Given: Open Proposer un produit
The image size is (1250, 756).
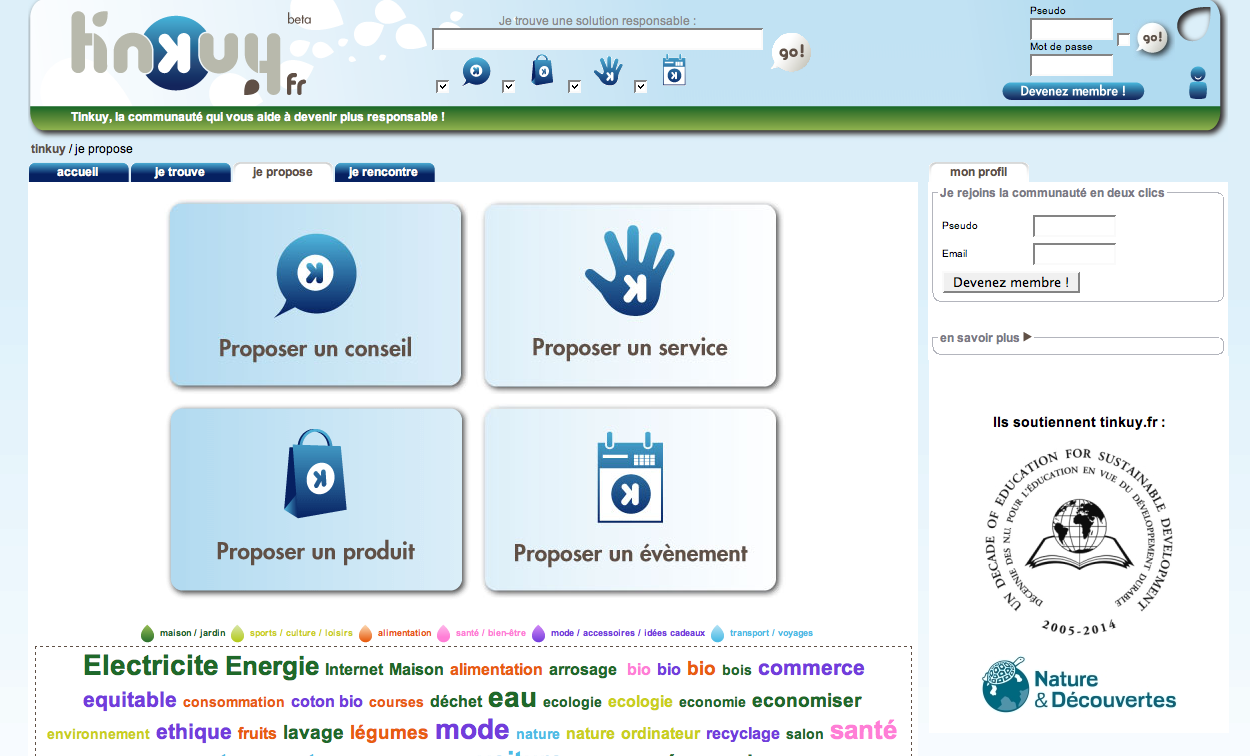Looking at the screenshot, I should pyautogui.click(x=316, y=499).
